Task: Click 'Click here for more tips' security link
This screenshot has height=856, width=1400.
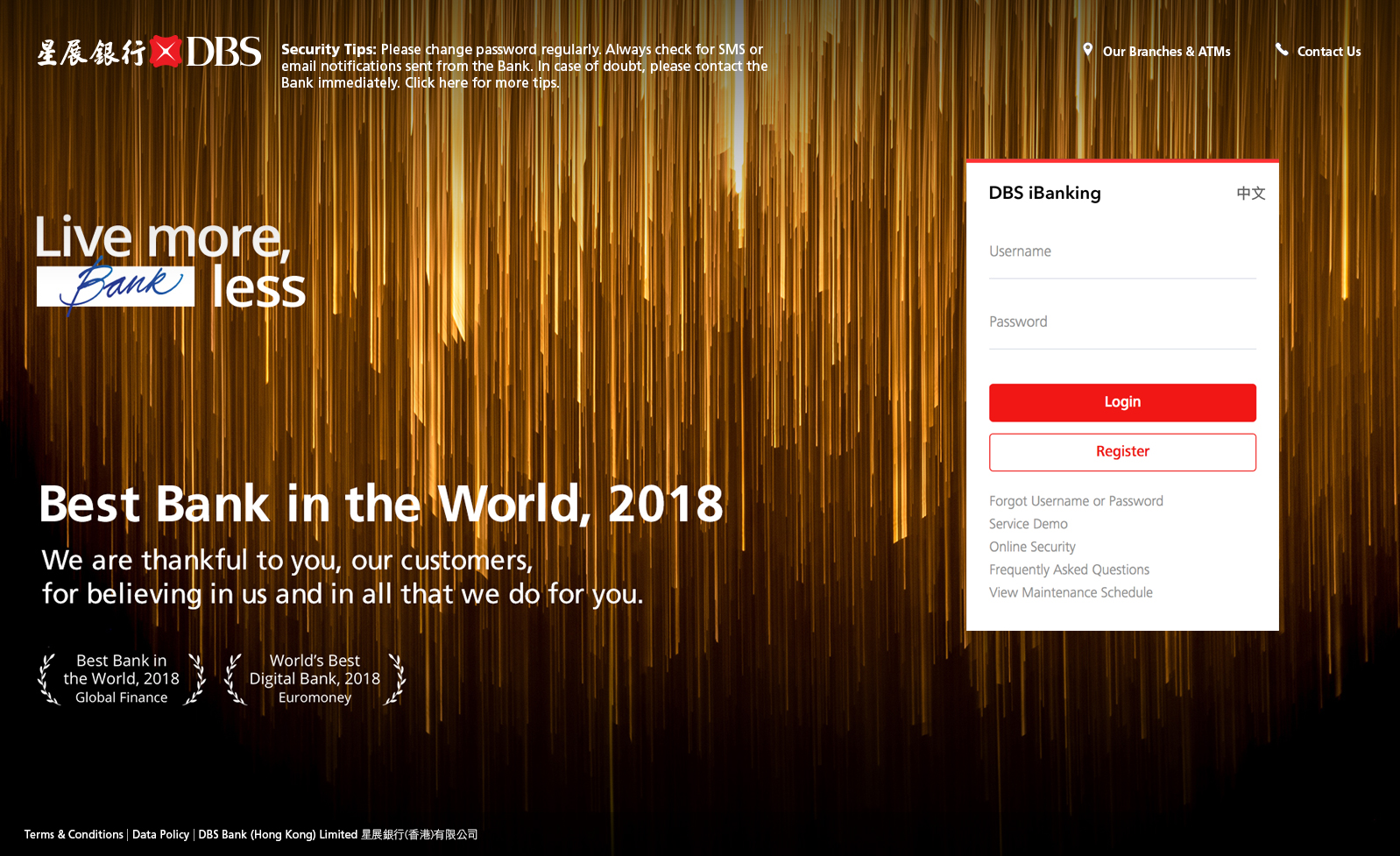Action: pos(481,83)
